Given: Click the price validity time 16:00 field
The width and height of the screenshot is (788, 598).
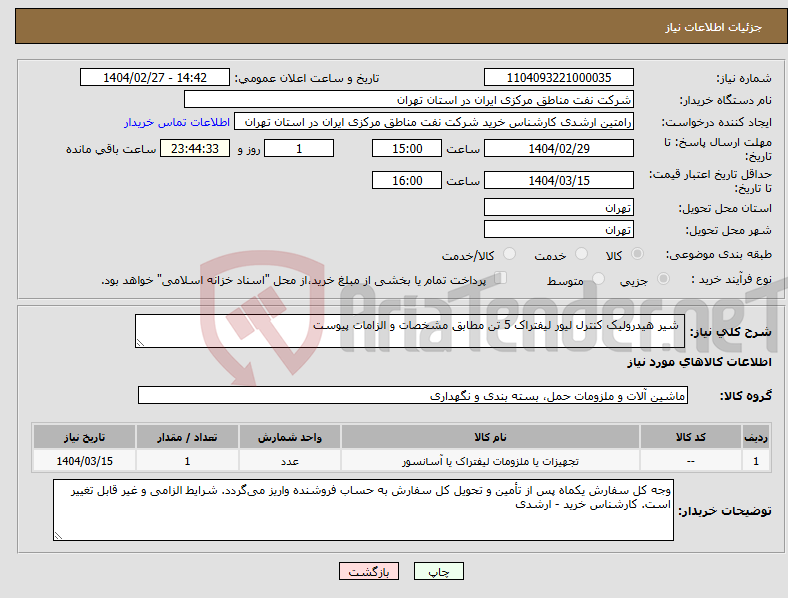Looking at the screenshot, I should [x=407, y=180].
